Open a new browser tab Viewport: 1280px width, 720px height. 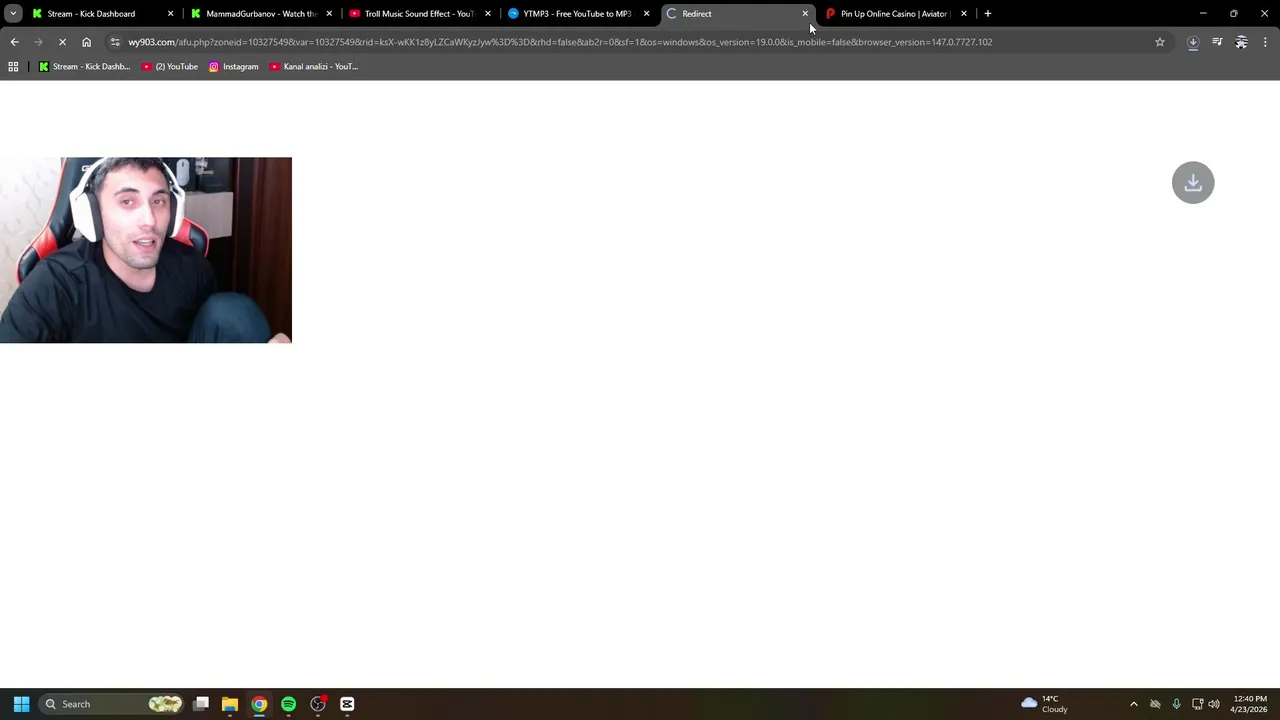pyautogui.click(x=988, y=14)
